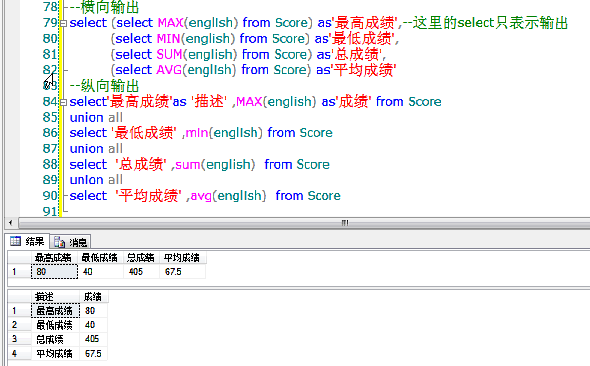
Task: Click the horizontal scrollbar left arrow
Action: pyautogui.click(x=11, y=223)
